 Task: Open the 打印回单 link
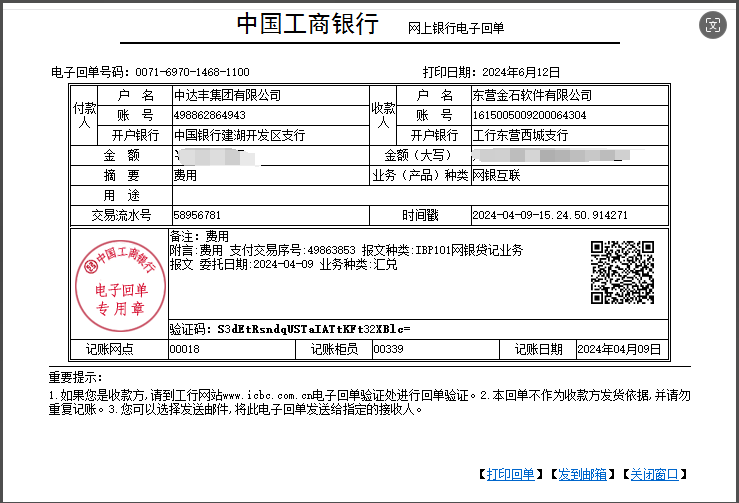click(x=510, y=474)
